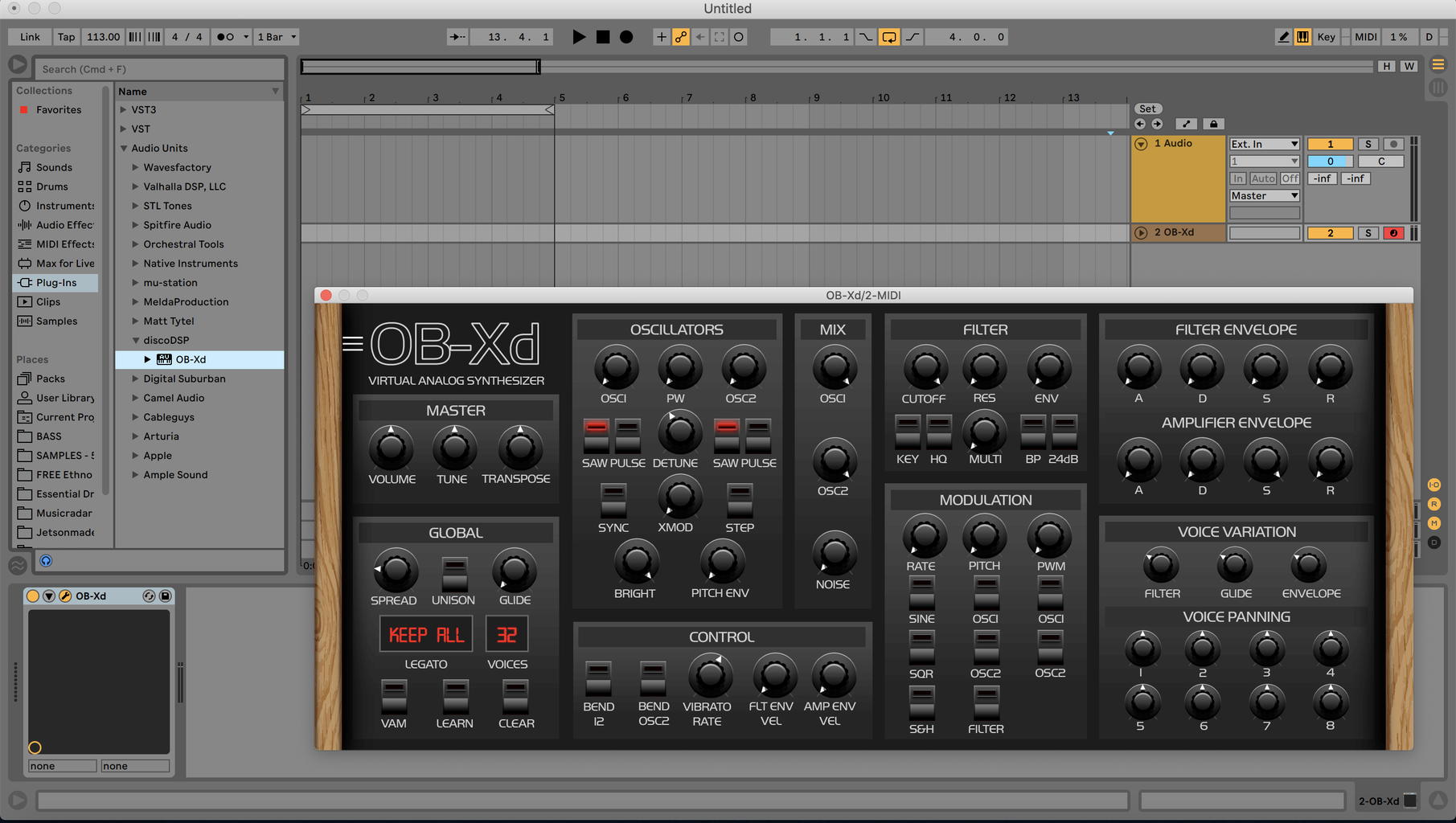The width and height of the screenshot is (1456, 823).
Task: Click the Play button in transport
Action: pyautogui.click(x=578, y=37)
